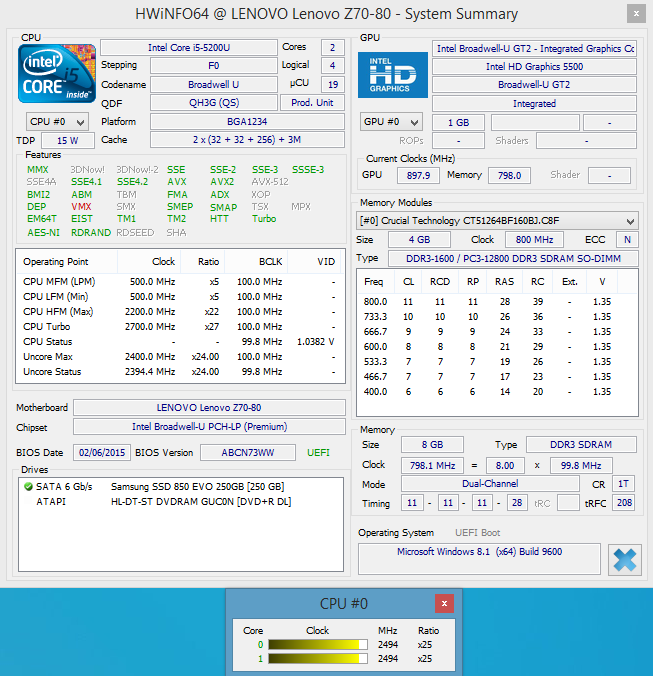The height and width of the screenshot is (676, 653).
Task: Click green check icon next to SATA 6 Gb/s
Action: tap(28, 487)
